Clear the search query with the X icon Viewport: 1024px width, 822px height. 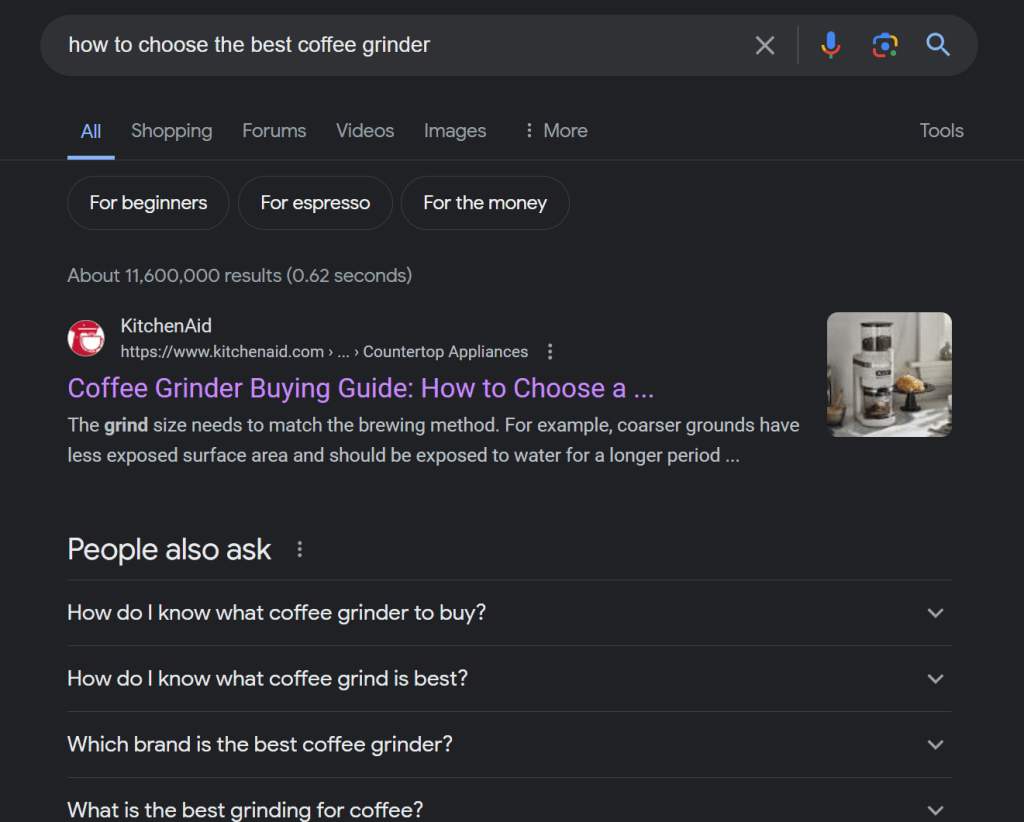tap(765, 46)
